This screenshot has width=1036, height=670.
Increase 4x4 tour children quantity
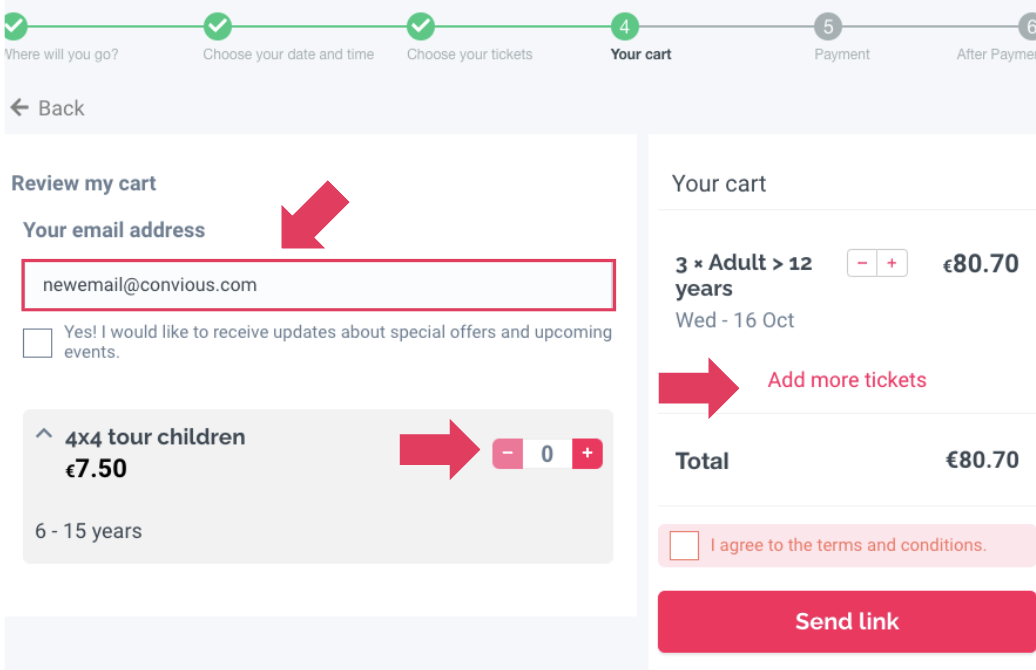click(x=587, y=454)
